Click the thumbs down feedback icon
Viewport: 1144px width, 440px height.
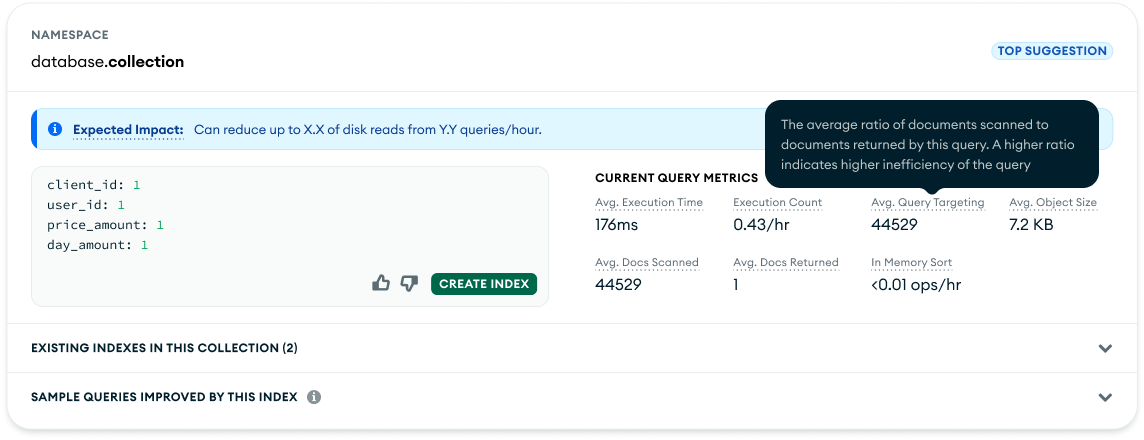(409, 284)
